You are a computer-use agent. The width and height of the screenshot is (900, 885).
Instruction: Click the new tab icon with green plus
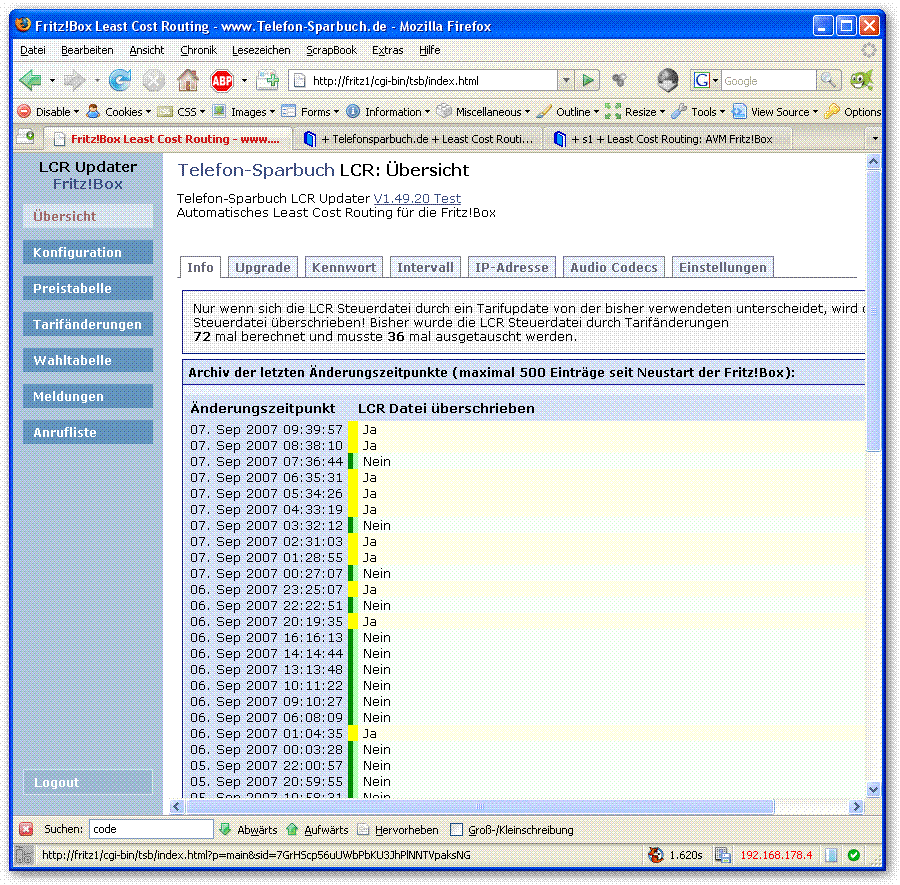point(267,80)
